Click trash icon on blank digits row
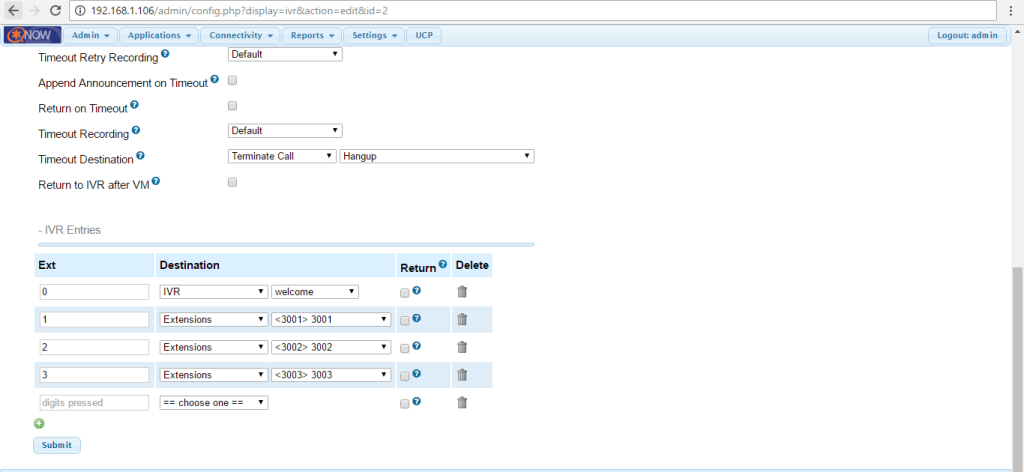The image size is (1024, 472). pyautogui.click(x=462, y=403)
